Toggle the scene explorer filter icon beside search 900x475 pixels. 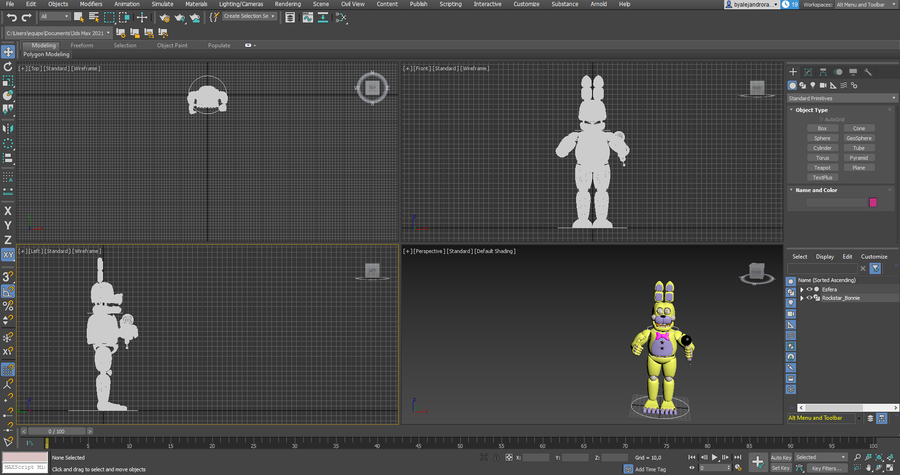(875, 268)
